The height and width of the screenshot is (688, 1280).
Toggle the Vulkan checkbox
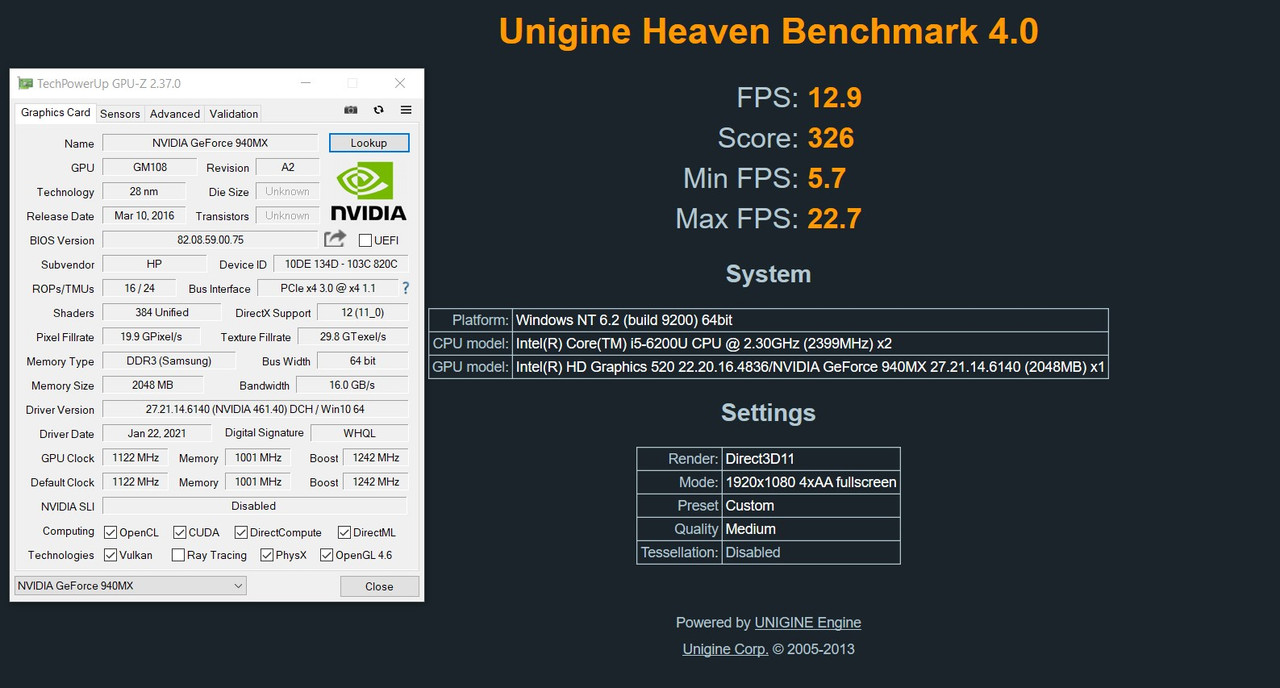[110, 555]
